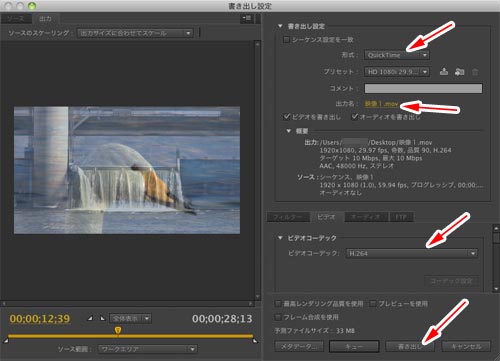Switch to the オーディオ tab
Viewport: 500px width, 361px height.
(366, 217)
